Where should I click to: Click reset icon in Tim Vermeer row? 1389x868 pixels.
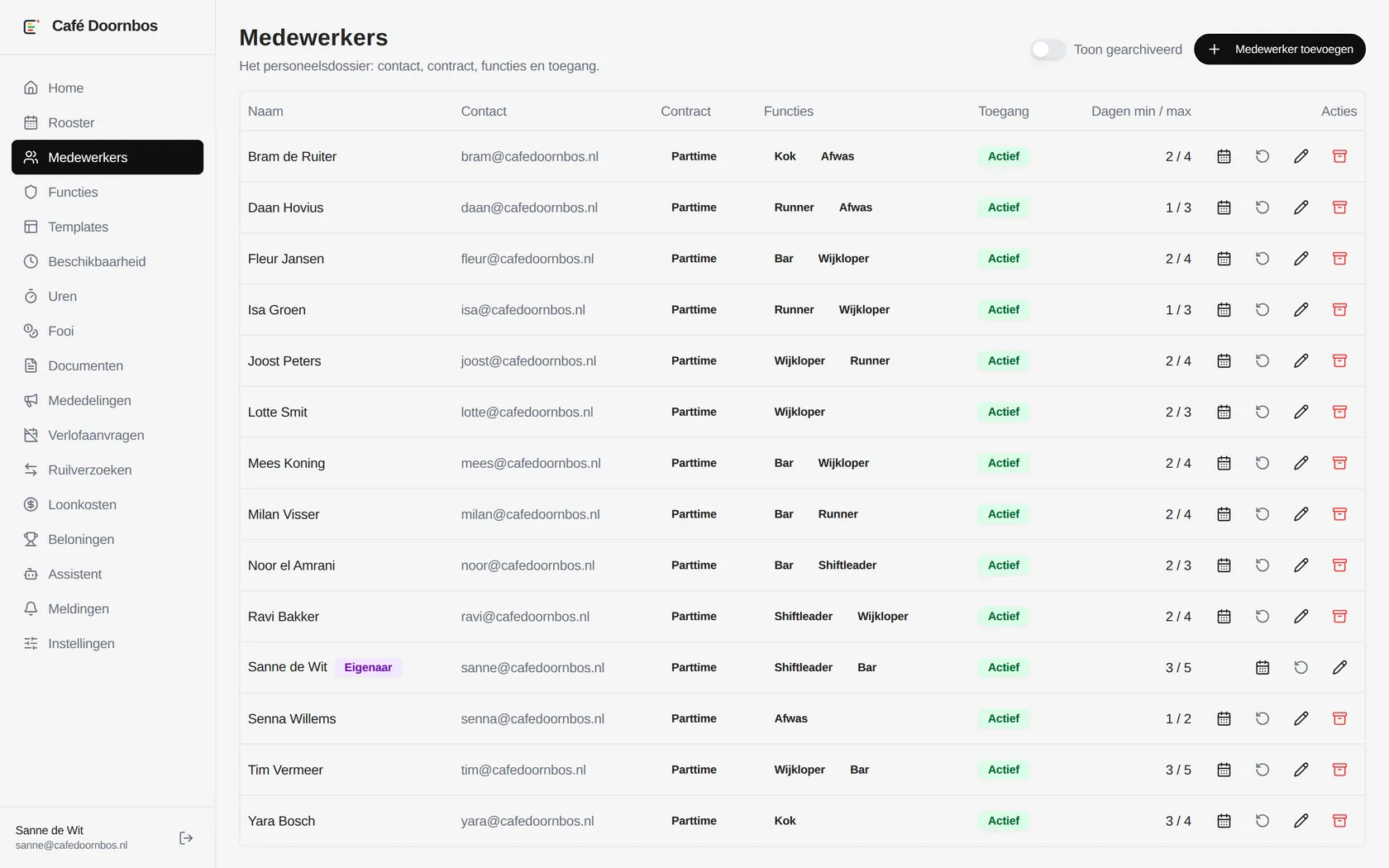1263,770
